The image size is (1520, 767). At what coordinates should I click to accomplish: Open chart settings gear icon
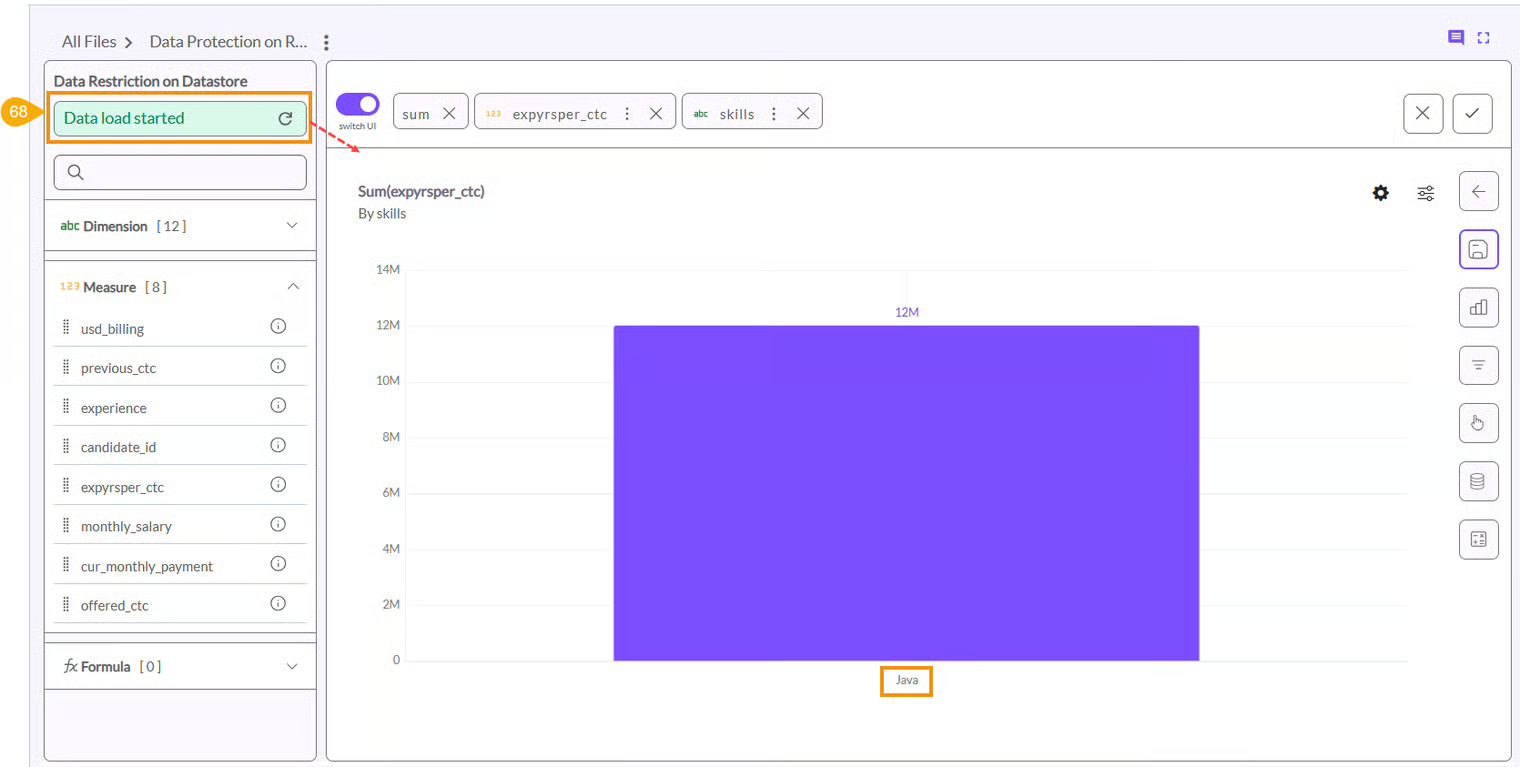coord(1380,193)
